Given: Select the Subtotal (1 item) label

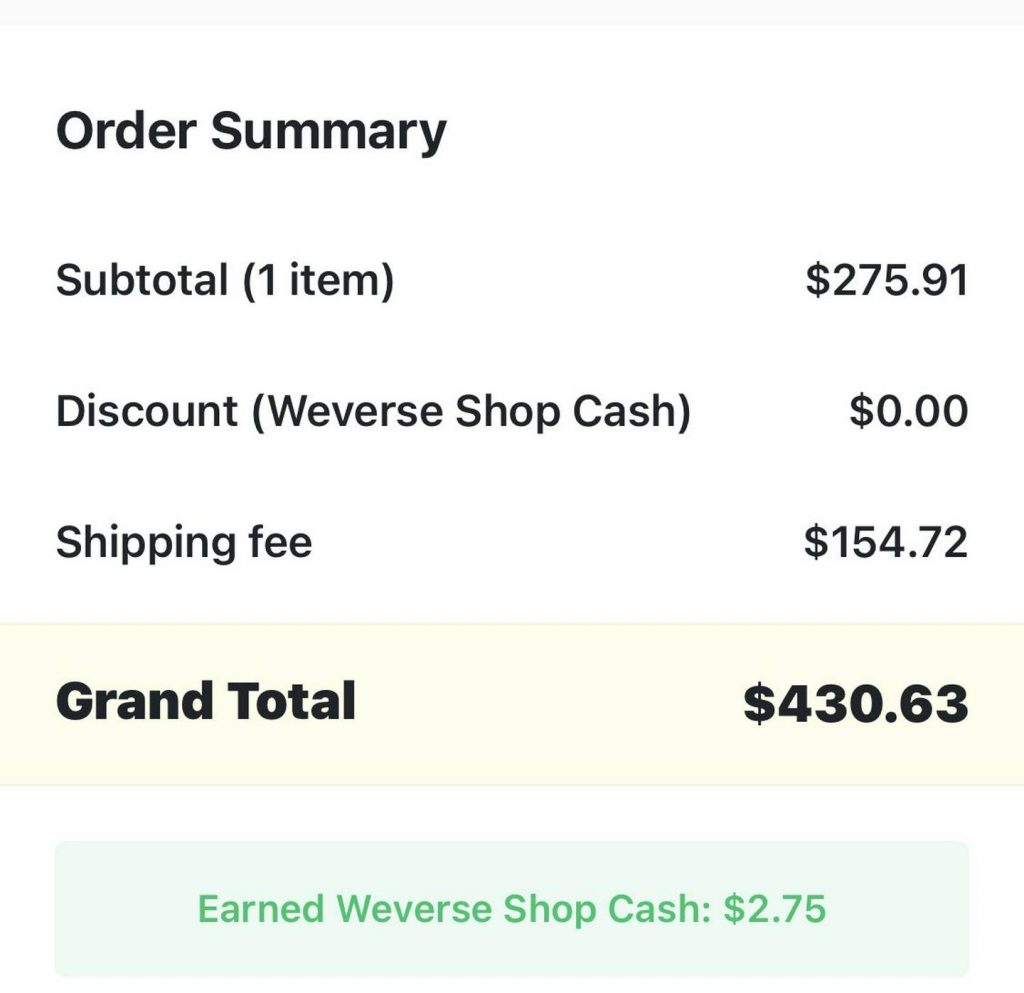Looking at the screenshot, I should (225, 281).
